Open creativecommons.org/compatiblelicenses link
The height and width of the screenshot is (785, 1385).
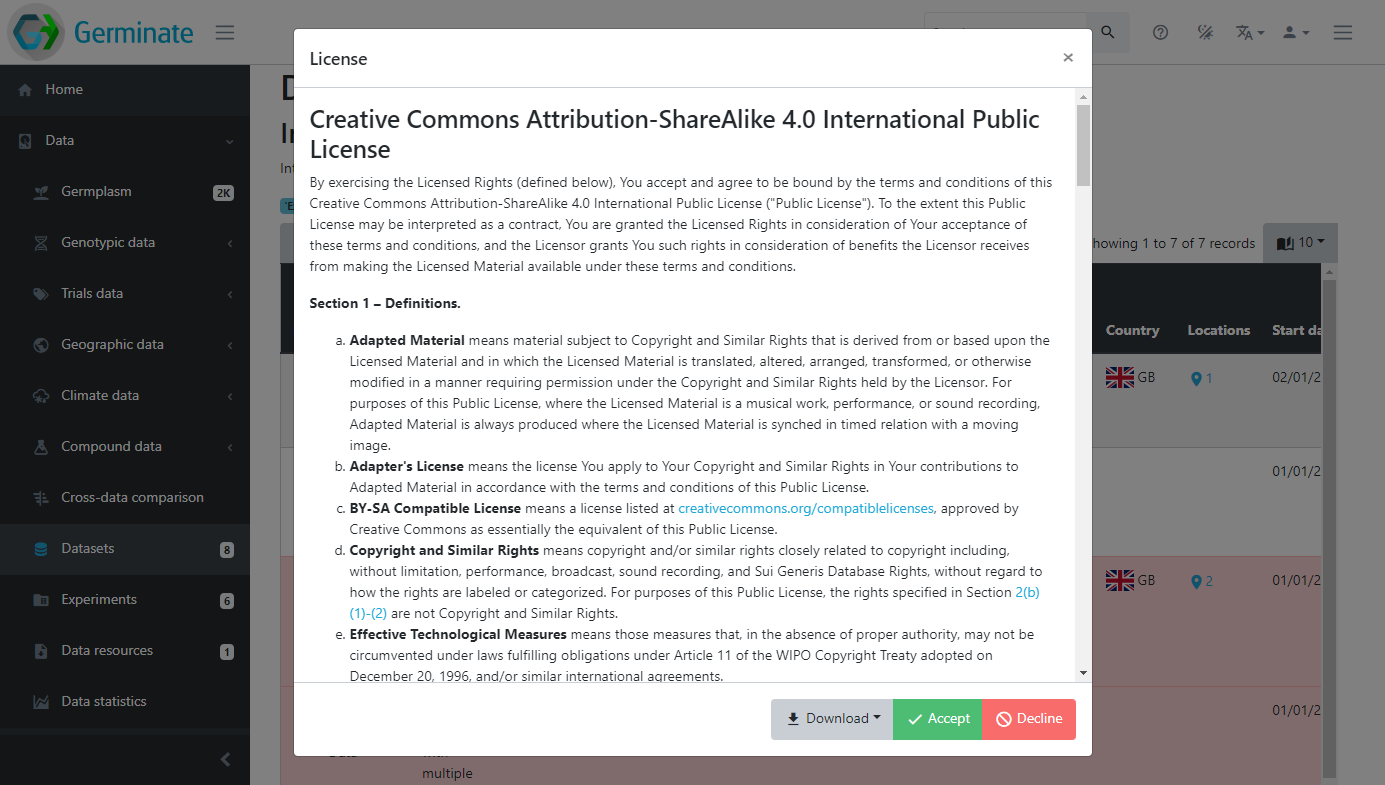point(805,508)
